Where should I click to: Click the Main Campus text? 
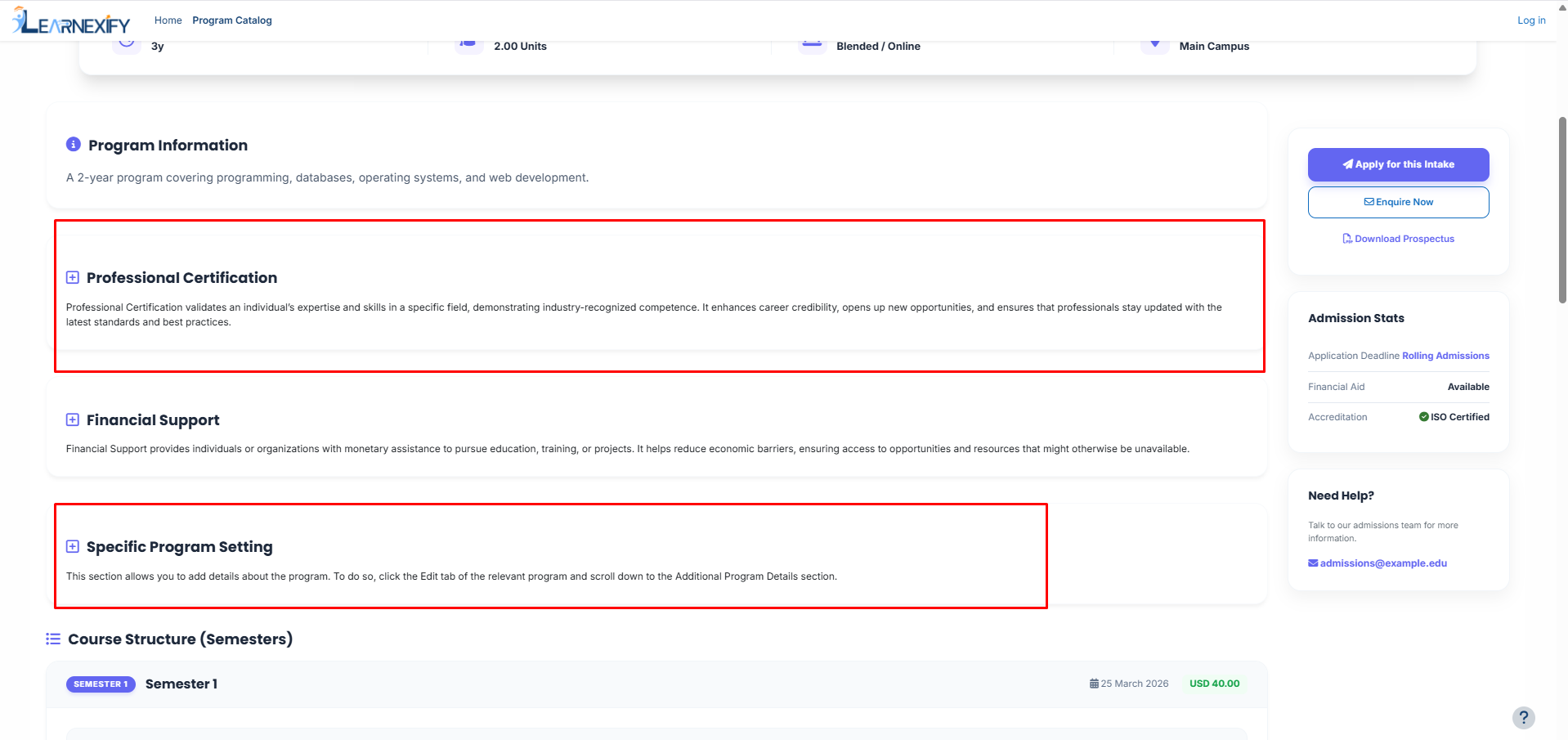(1214, 47)
